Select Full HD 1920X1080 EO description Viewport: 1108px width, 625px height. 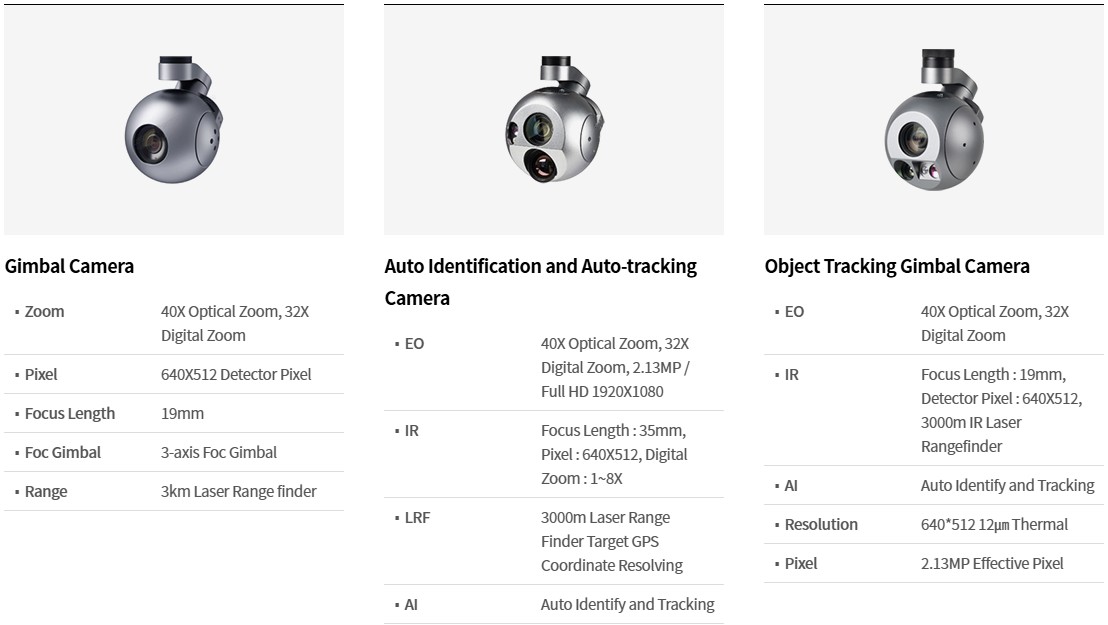tap(615, 368)
